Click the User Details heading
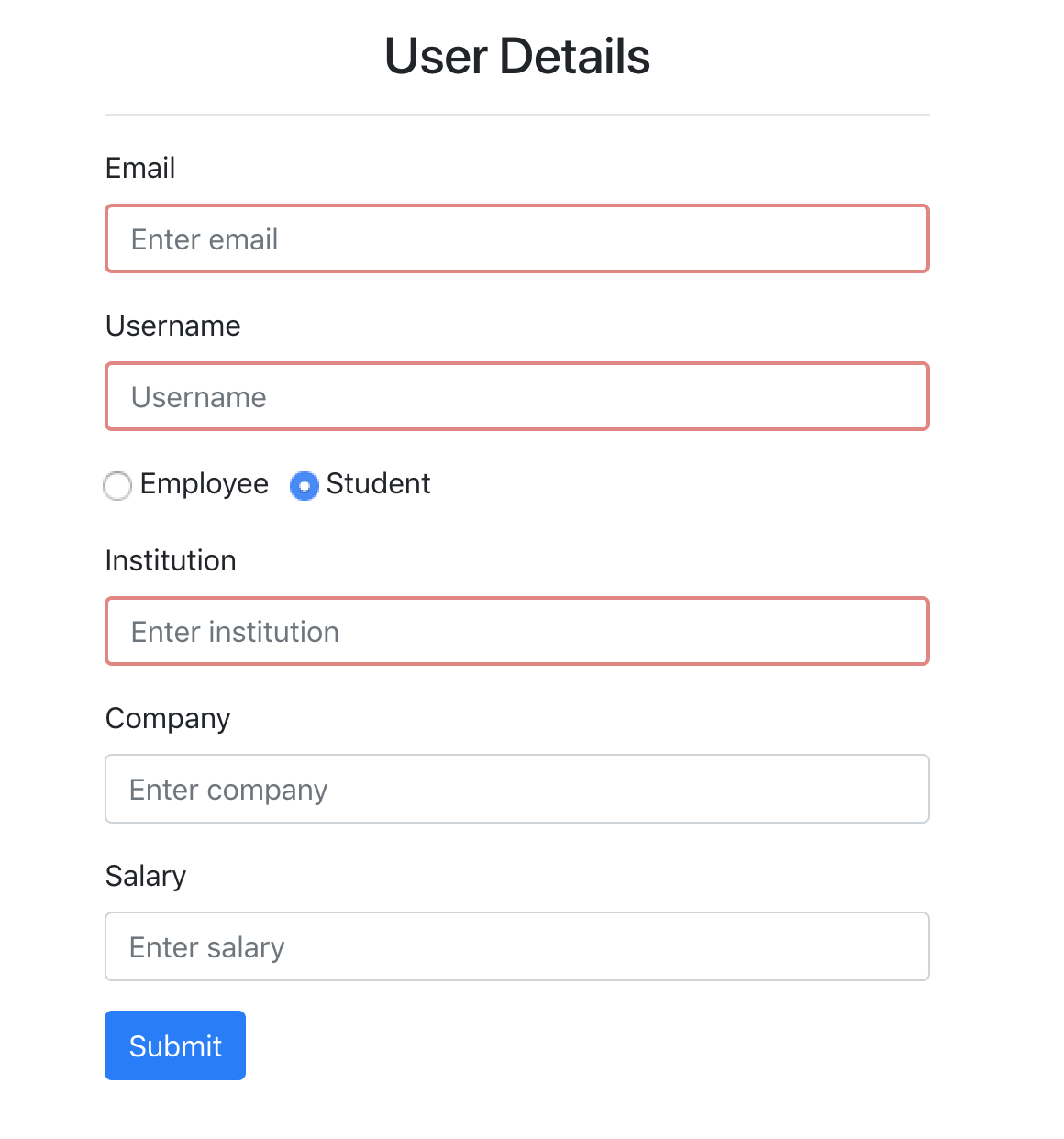This screenshot has width=1064, height=1139. click(x=517, y=56)
